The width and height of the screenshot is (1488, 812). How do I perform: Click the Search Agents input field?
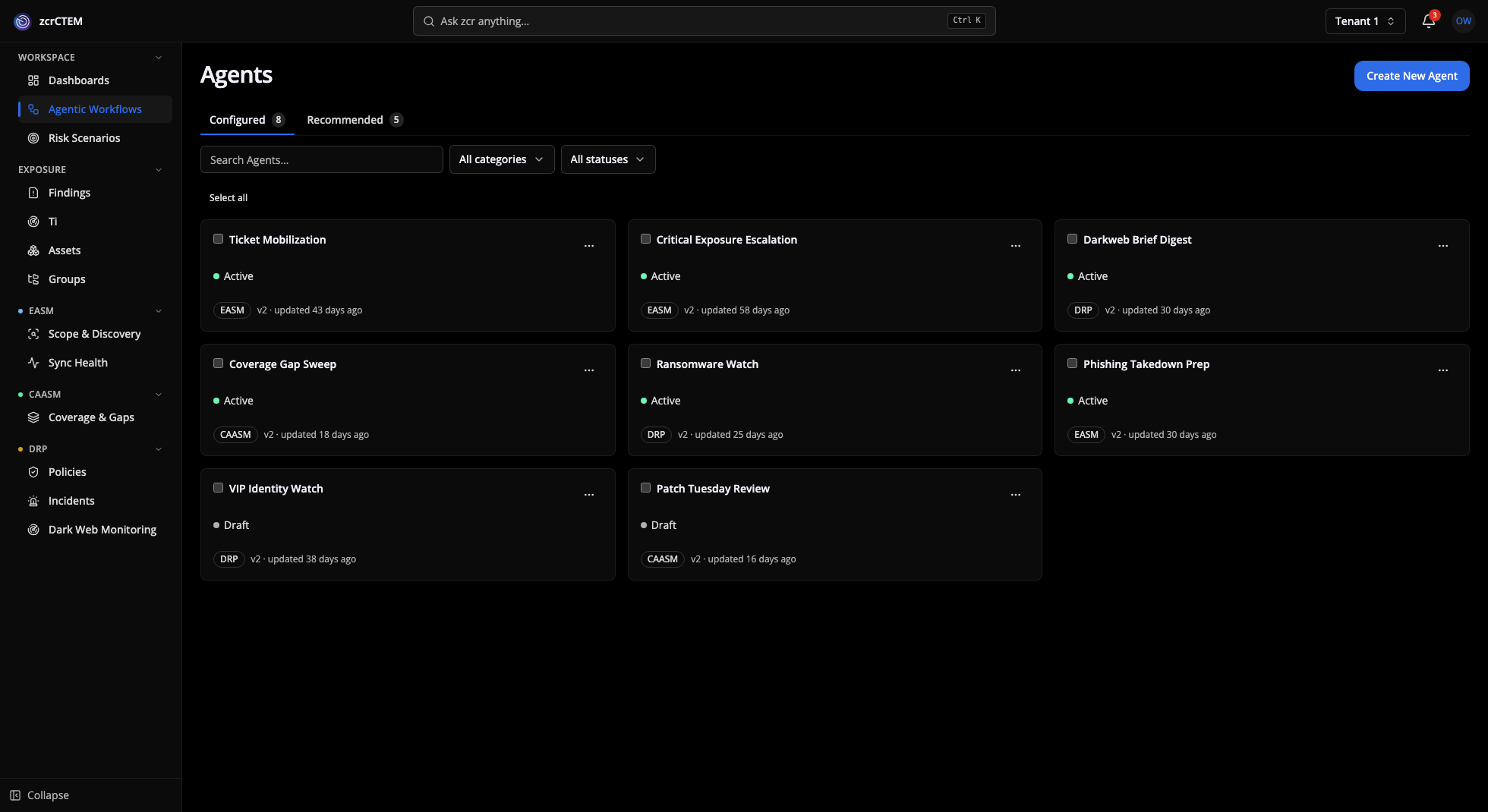point(322,159)
